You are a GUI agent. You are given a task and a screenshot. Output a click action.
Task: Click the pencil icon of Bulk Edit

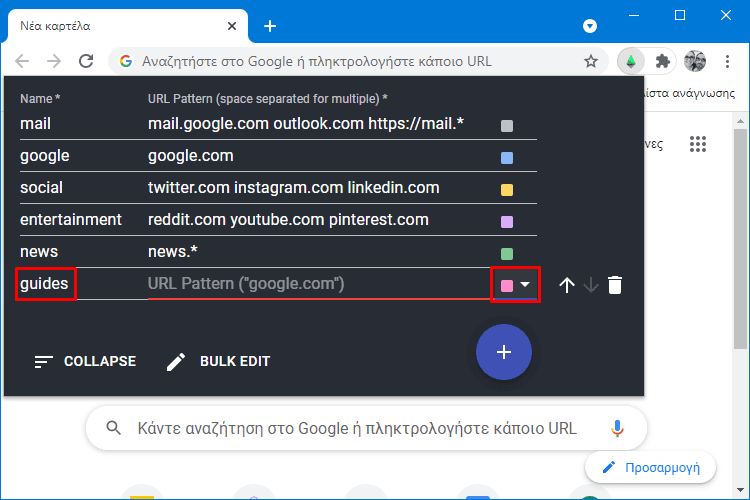click(176, 362)
